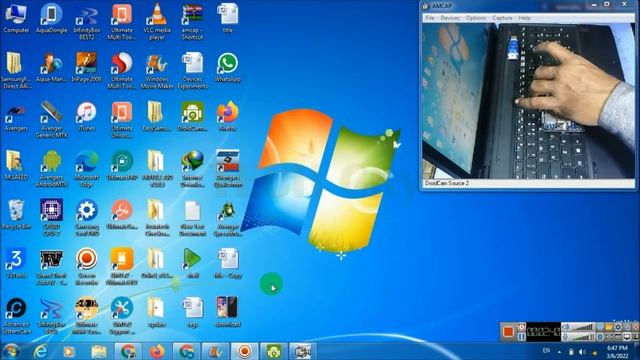Image resolution: width=640 pixels, height=360 pixels.
Task: Open the Internet Download Manager globe shortcut
Action: tap(192, 169)
